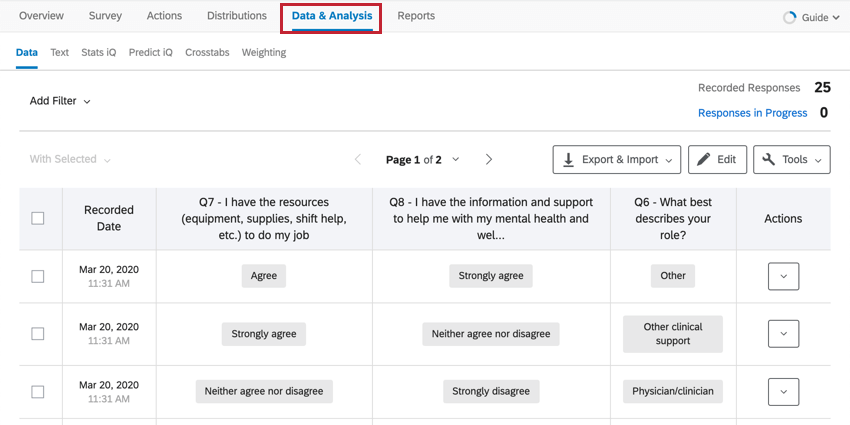Click the Guide spinner icon
The image size is (850, 425).
(790, 17)
